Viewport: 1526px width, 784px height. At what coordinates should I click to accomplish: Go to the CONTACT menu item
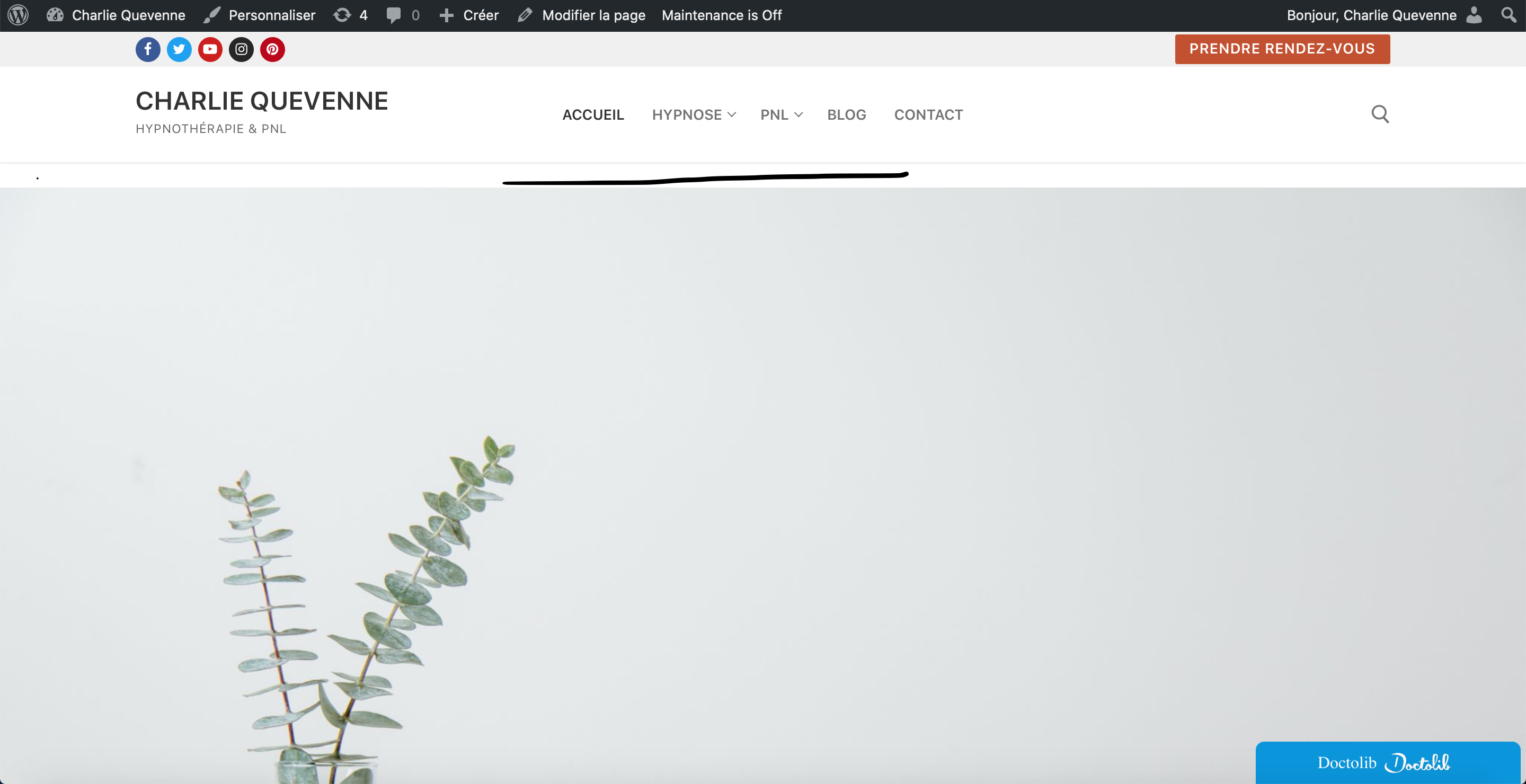click(x=928, y=115)
